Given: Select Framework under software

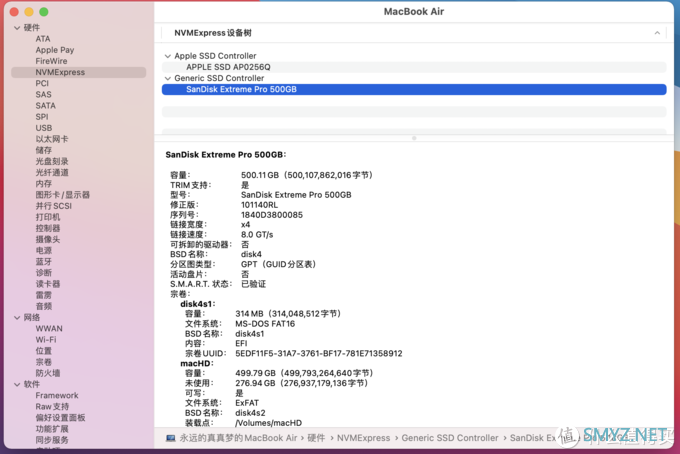Looking at the screenshot, I should 57,395.
